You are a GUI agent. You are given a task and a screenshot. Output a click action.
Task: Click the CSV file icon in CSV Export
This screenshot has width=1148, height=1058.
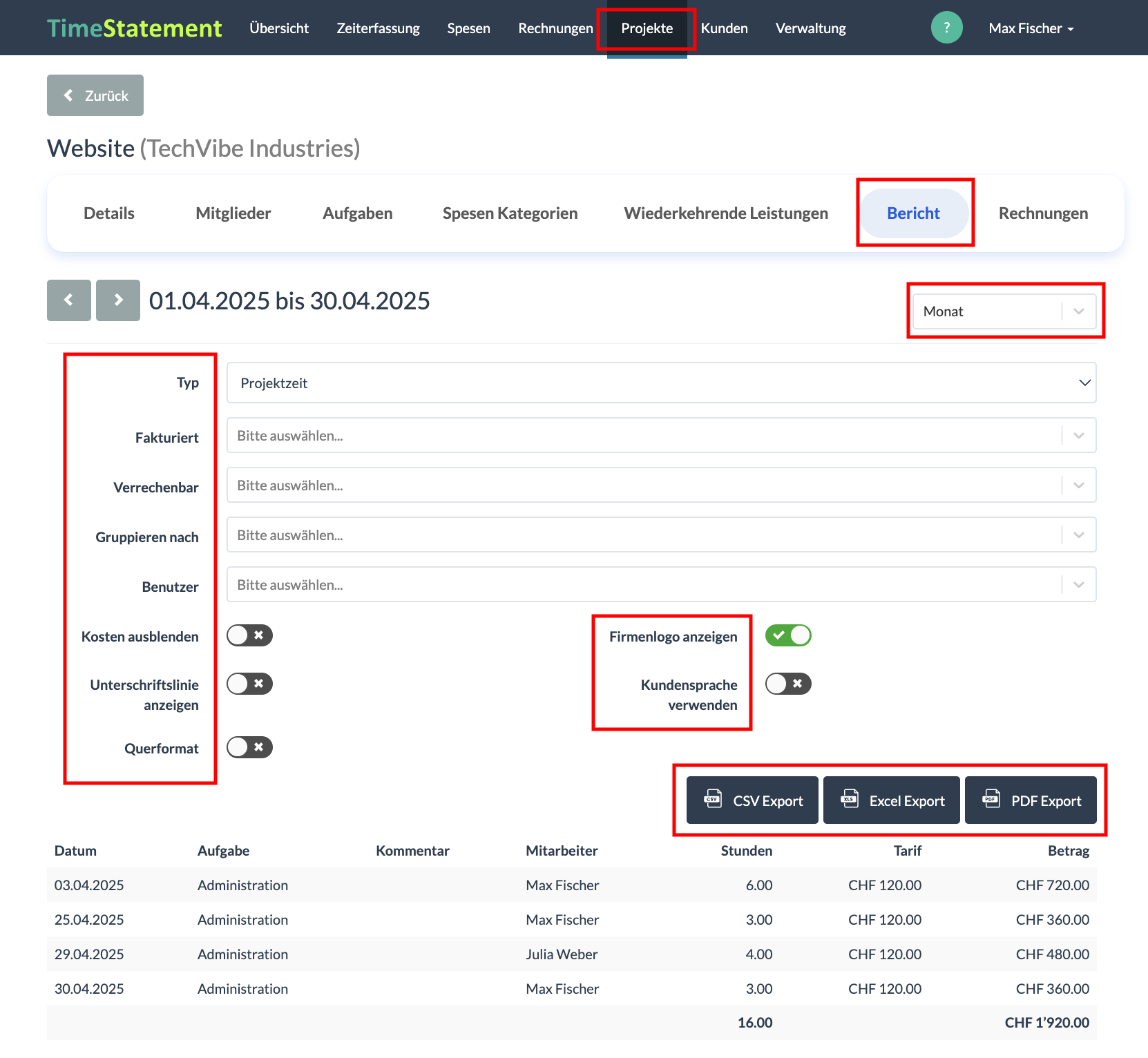(x=713, y=800)
